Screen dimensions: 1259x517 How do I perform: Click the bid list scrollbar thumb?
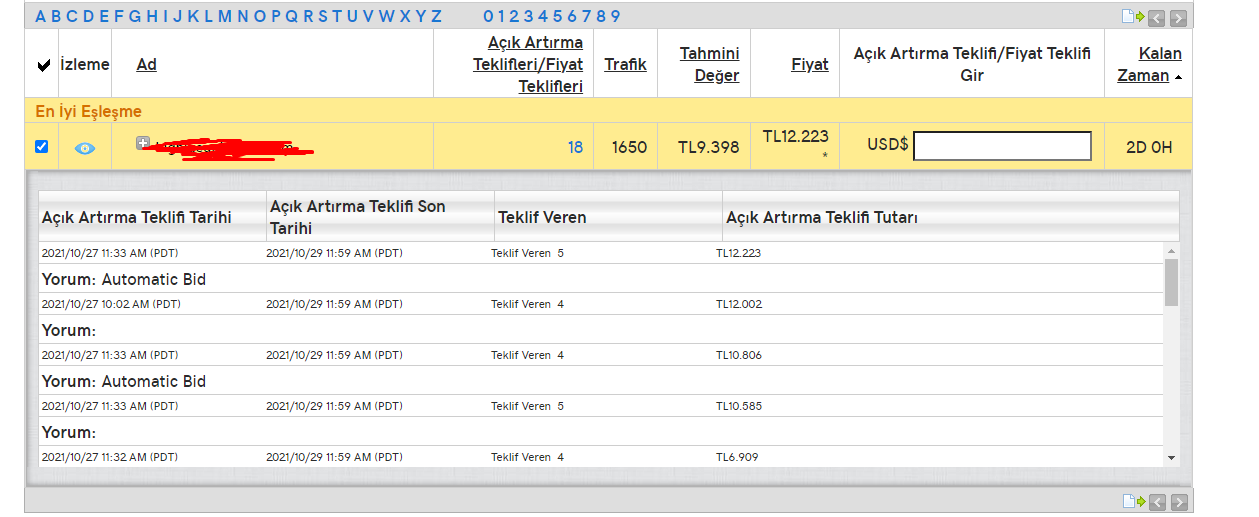[1171, 282]
